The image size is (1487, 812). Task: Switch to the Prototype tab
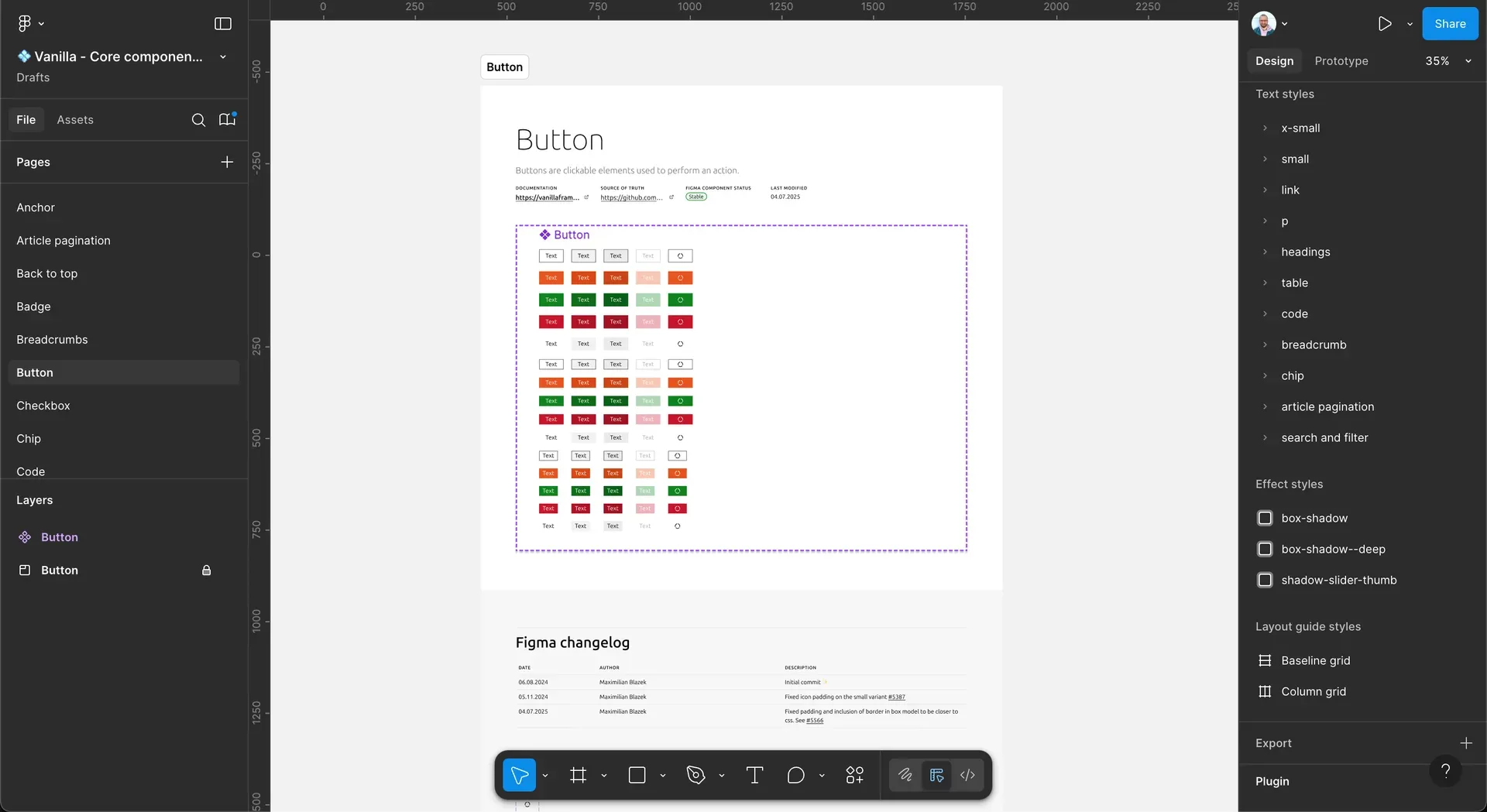click(x=1341, y=60)
